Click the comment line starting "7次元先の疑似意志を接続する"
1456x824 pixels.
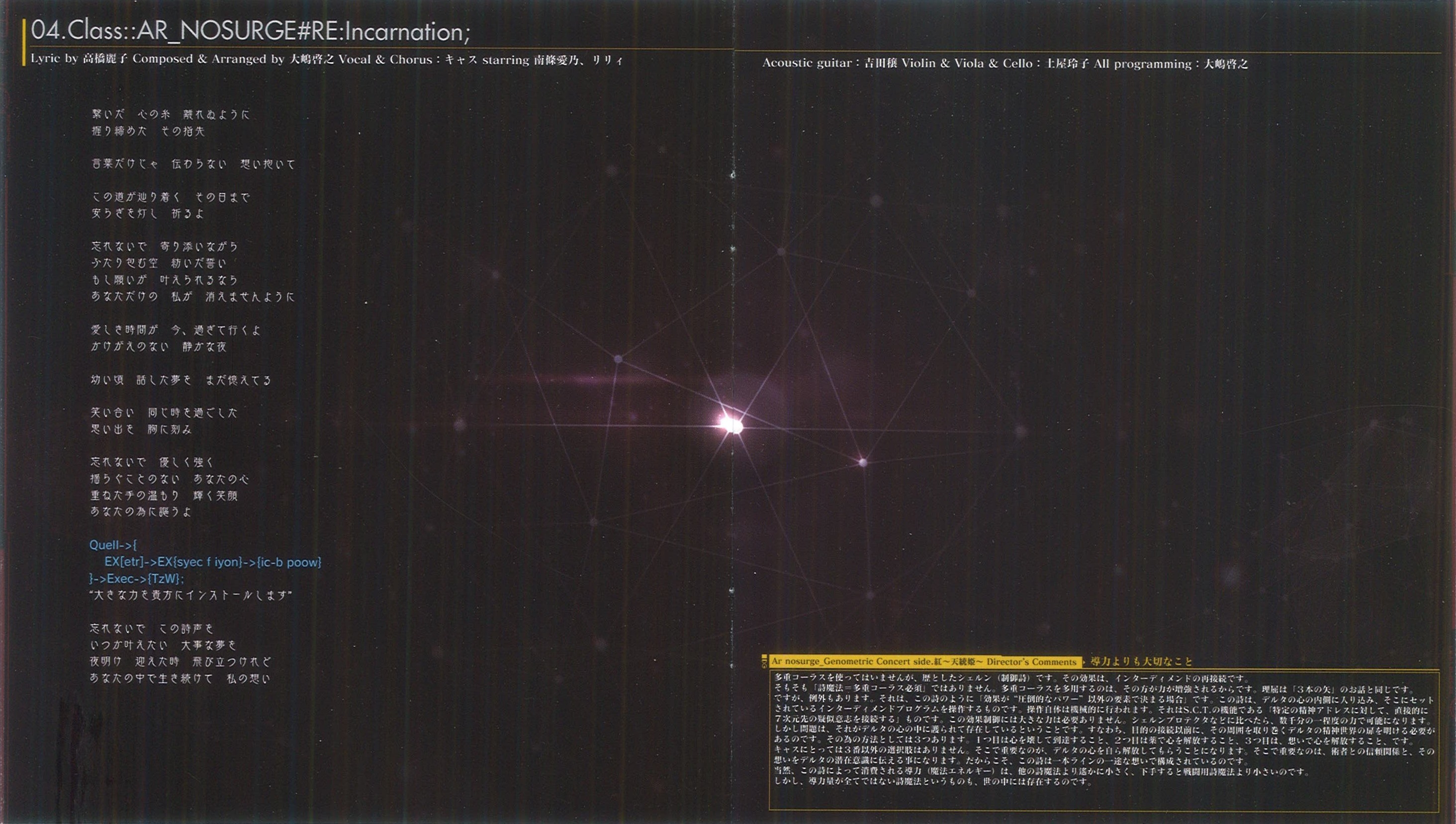1103,721
